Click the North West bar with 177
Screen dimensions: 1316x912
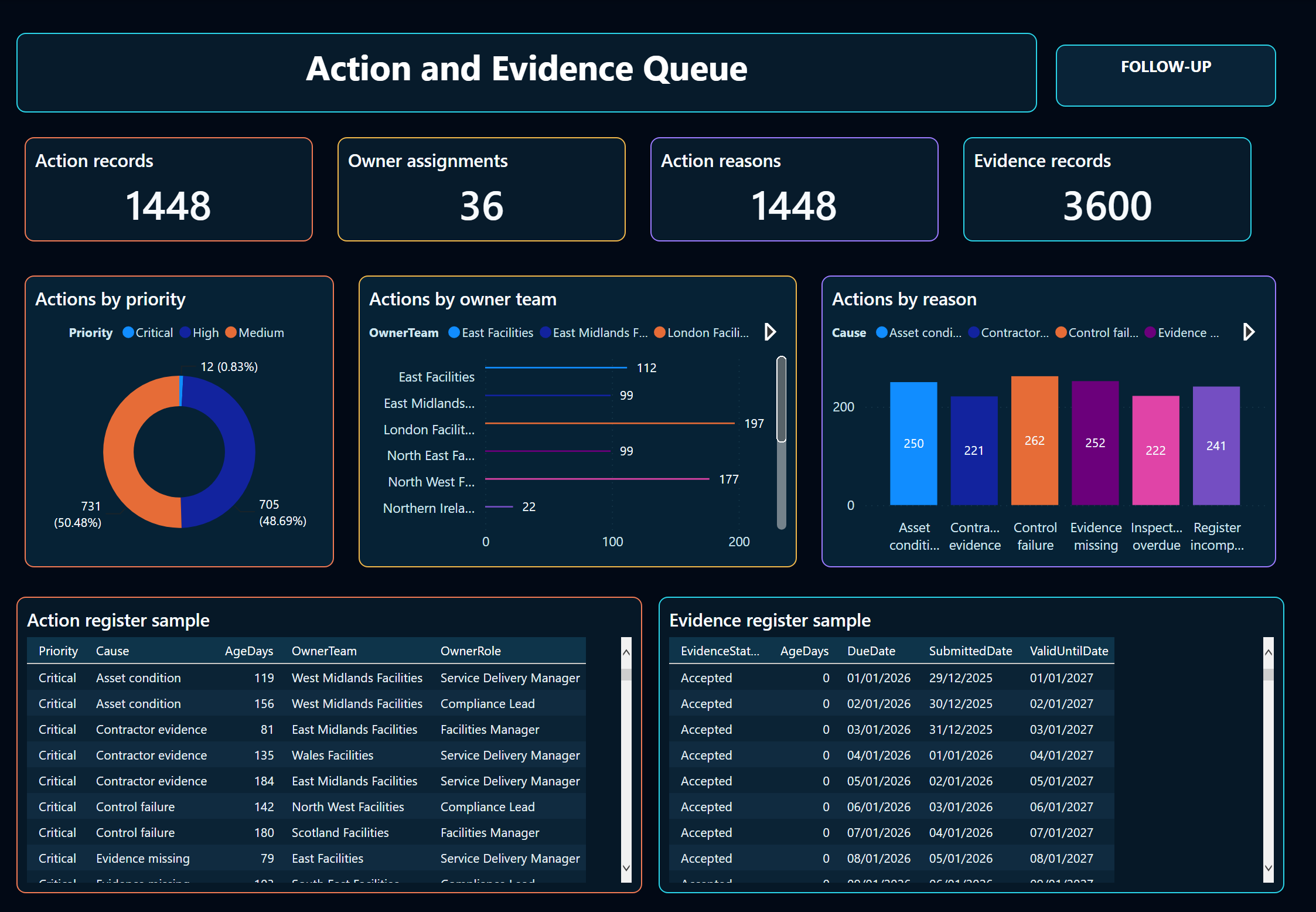point(597,479)
